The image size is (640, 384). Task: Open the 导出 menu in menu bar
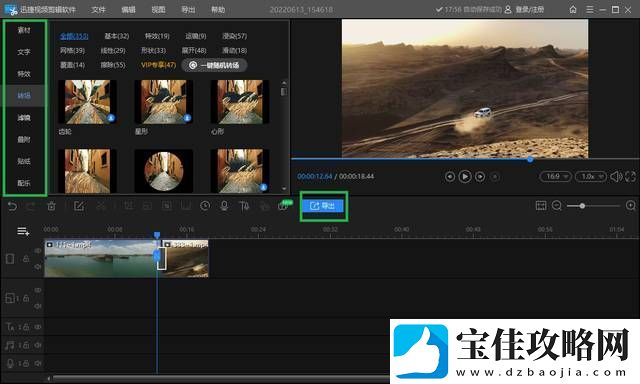[x=188, y=9]
